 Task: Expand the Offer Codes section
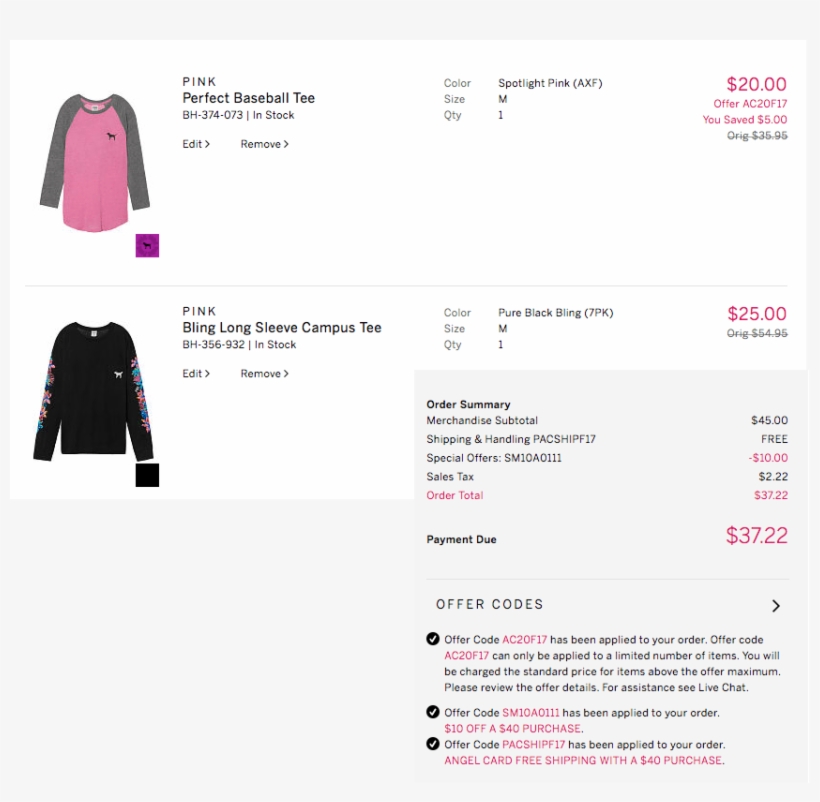[x=489, y=604]
